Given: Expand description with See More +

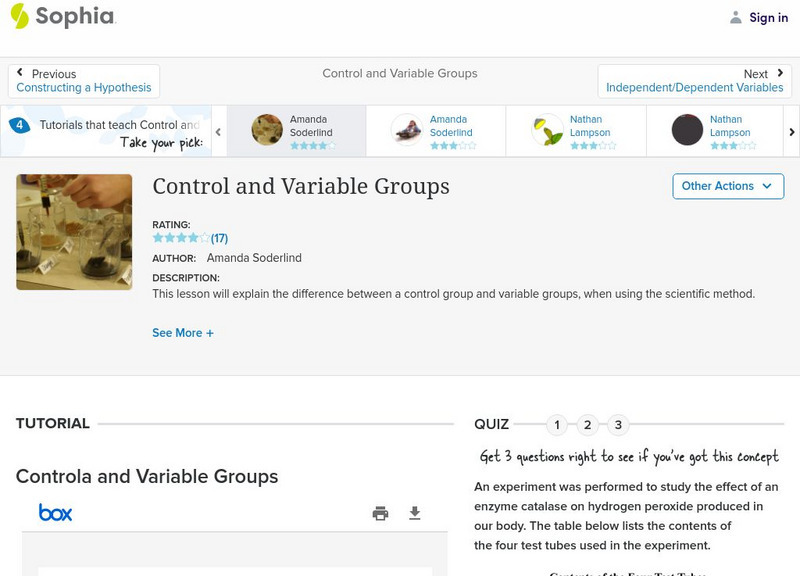Looking at the screenshot, I should coord(183,333).
